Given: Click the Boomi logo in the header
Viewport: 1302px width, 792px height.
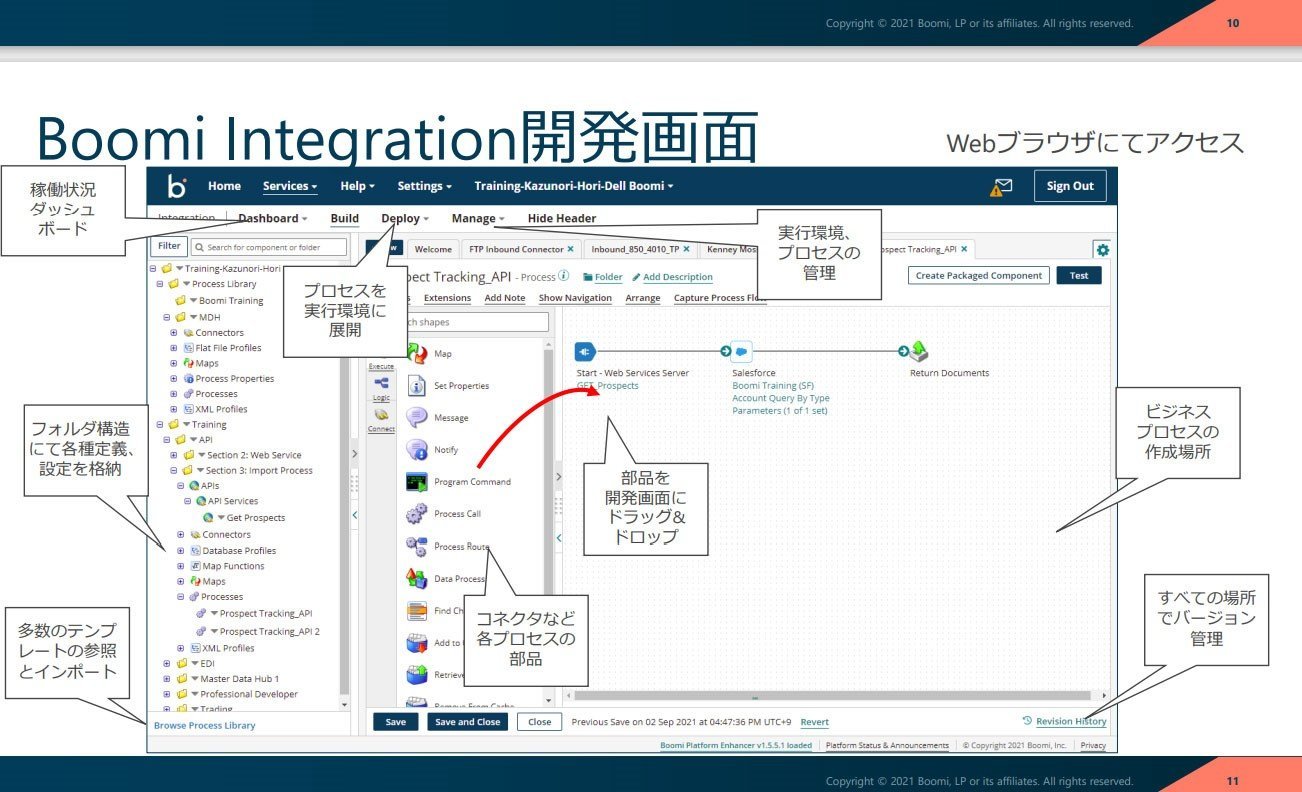Looking at the screenshot, I should click(x=177, y=186).
